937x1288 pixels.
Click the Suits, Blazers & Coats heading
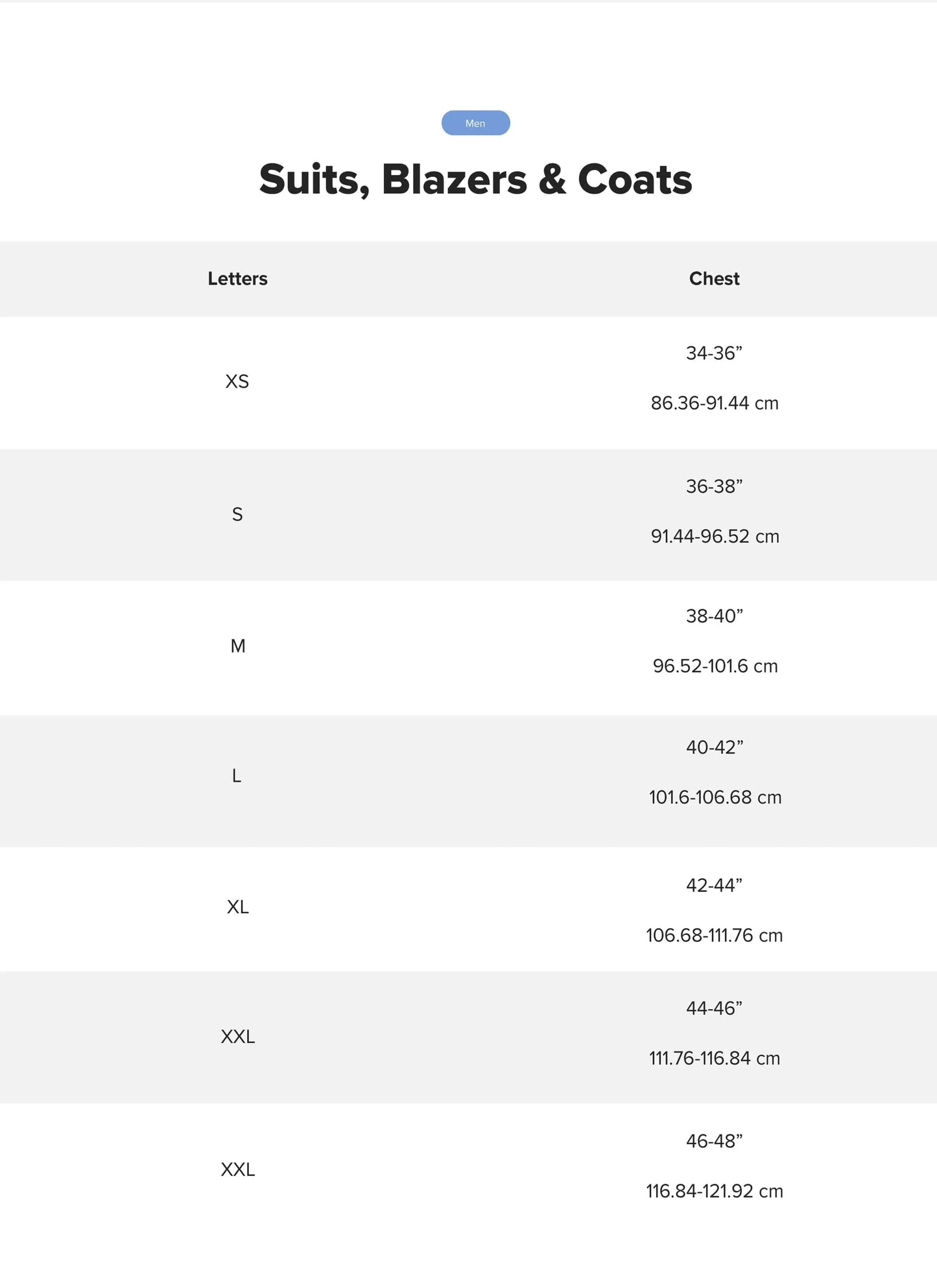[x=475, y=180]
